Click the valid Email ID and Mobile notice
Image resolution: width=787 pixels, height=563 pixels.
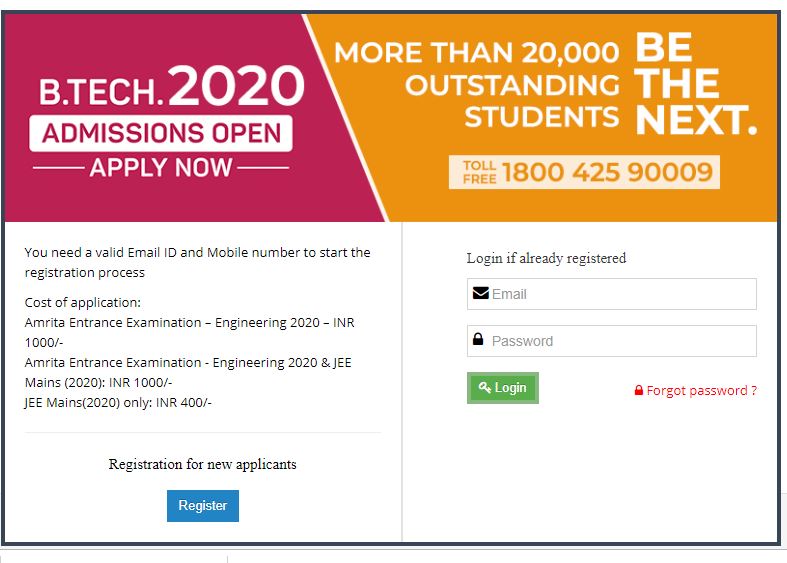(x=197, y=262)
